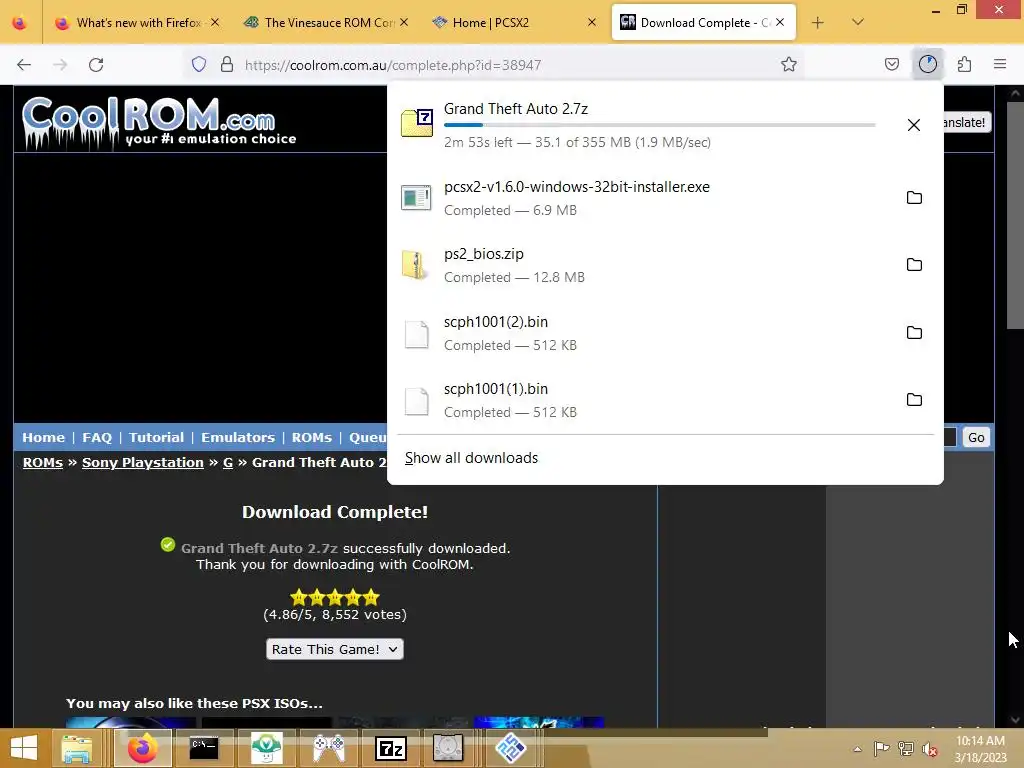
Task: Go back to the previous page
Action: (24, 65)
